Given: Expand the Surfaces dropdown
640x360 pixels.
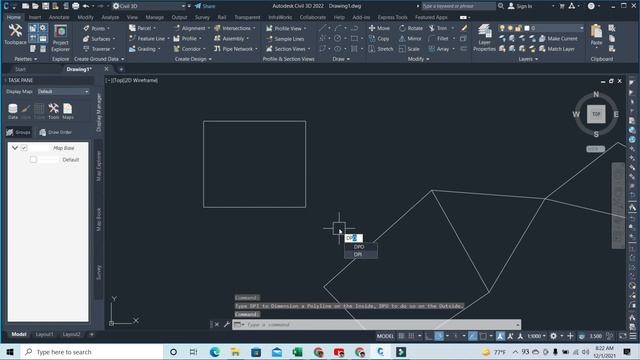Looking at the screenshot, I should (113, 39).
